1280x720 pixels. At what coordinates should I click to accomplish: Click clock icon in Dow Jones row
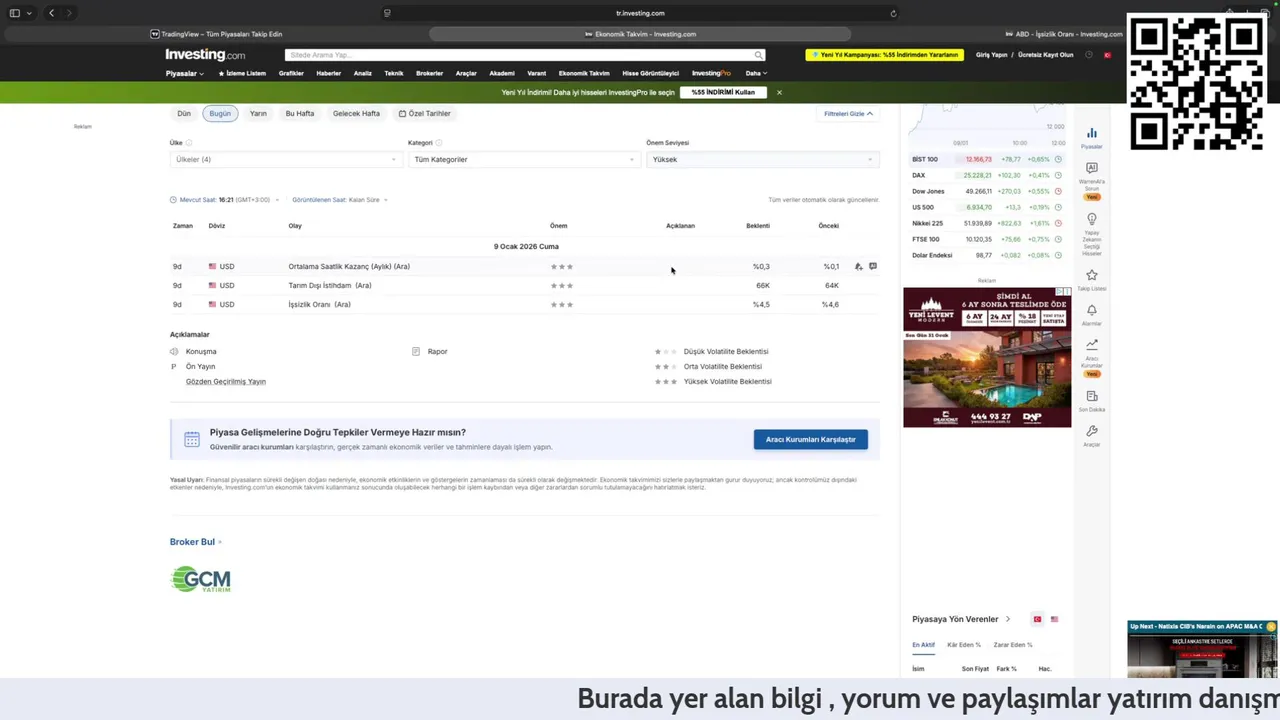[1058, 191]
